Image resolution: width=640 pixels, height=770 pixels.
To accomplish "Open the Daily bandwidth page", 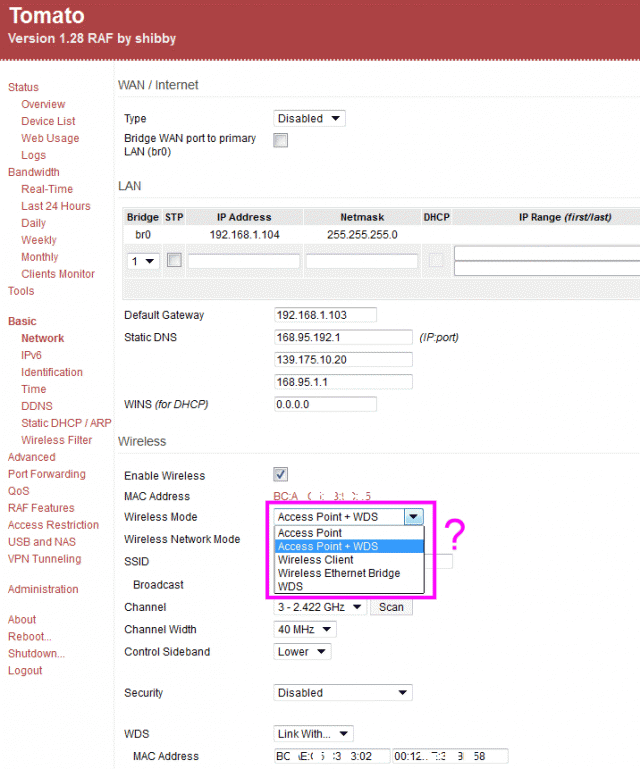I will [x=33, y=223].
